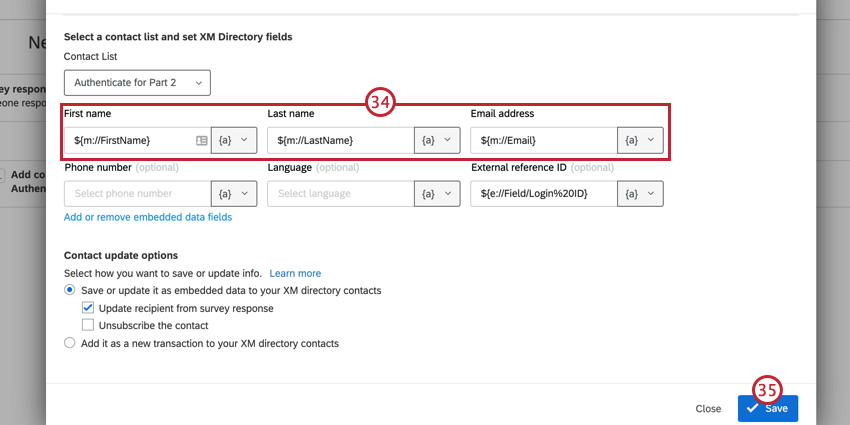
Task: Select 'Save or update it as embedded data' option
Action: click(70, 290)
